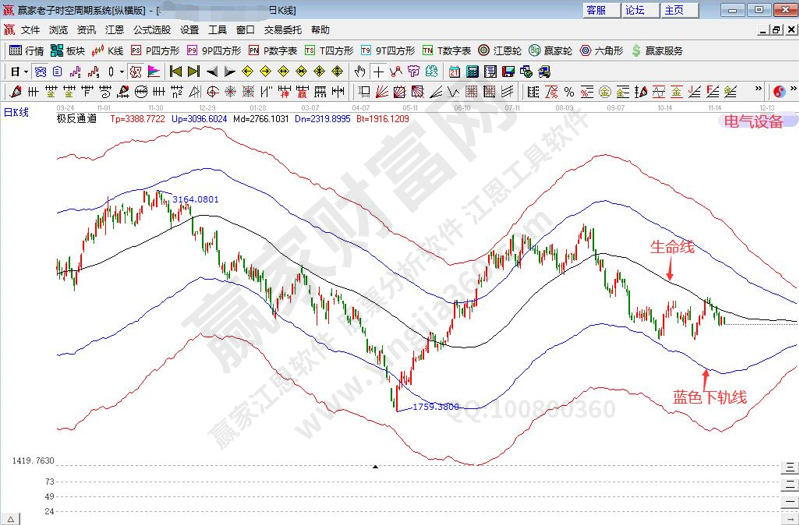
Task: Jump to the first bar using the skip-to-start arrow
Action: click(176, 72)
